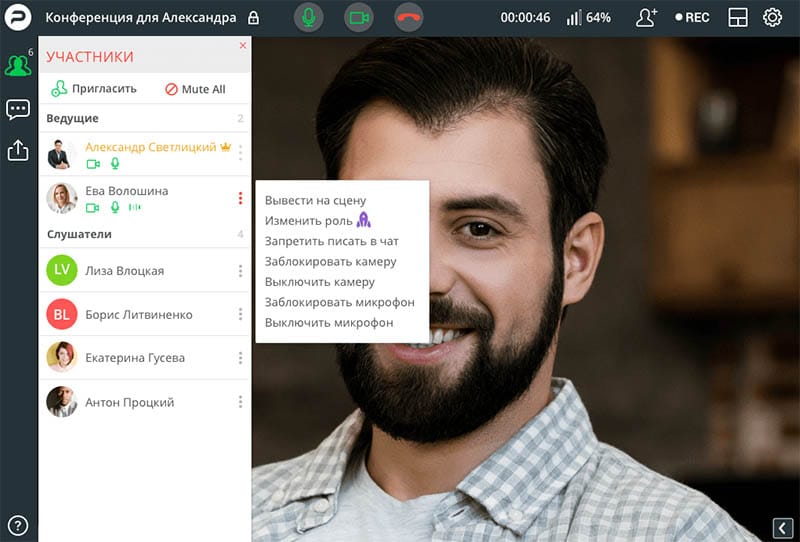This screenshot has height=542, width=800.
Task: End the call with red hang-up button
Action: pyautogui.click(x=409, y=17)
